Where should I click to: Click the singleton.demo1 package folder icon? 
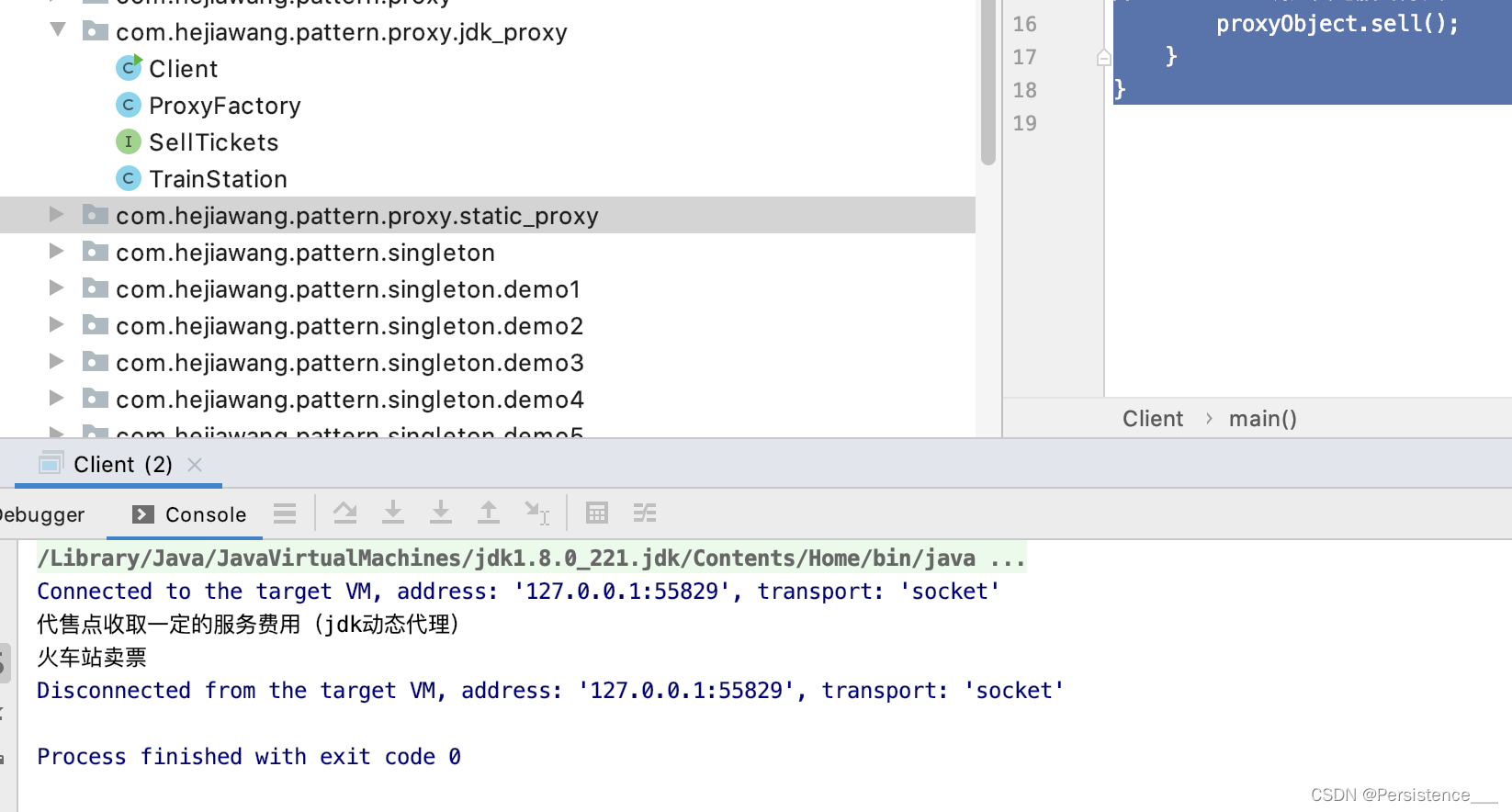[96, 288]
